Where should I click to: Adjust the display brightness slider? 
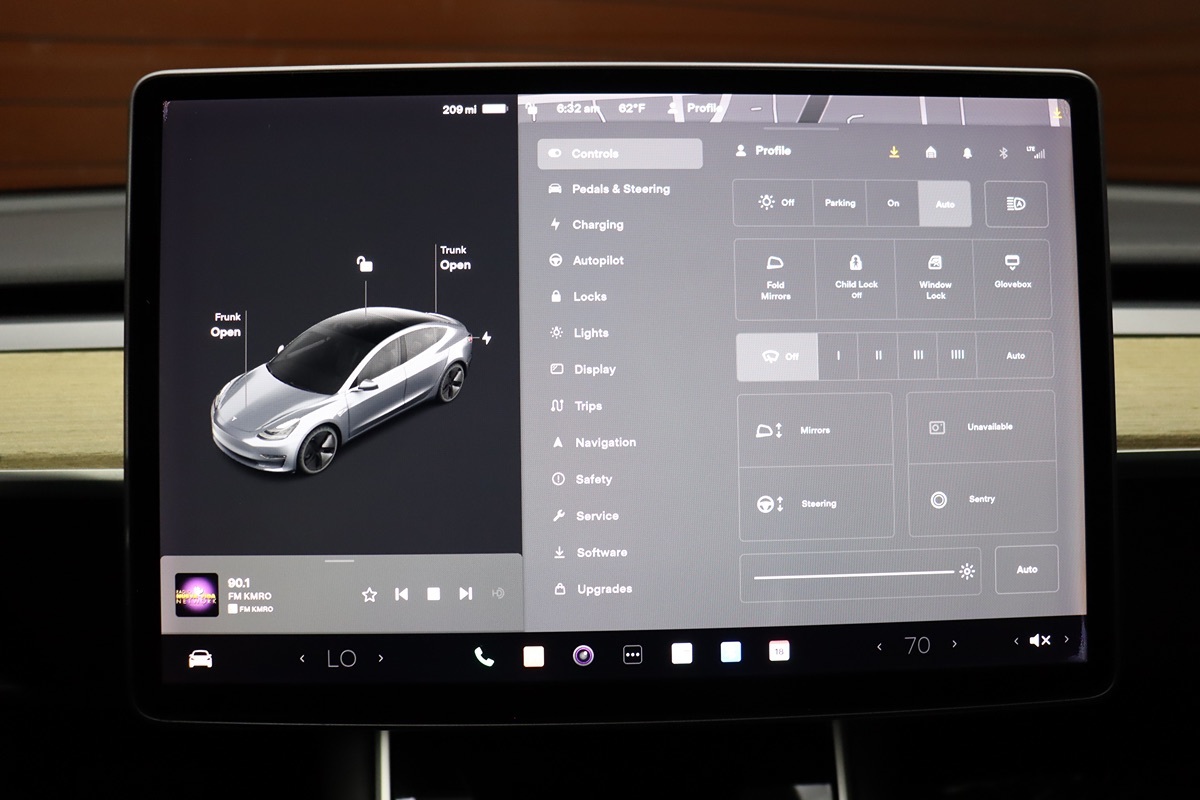tap(853, 573)
